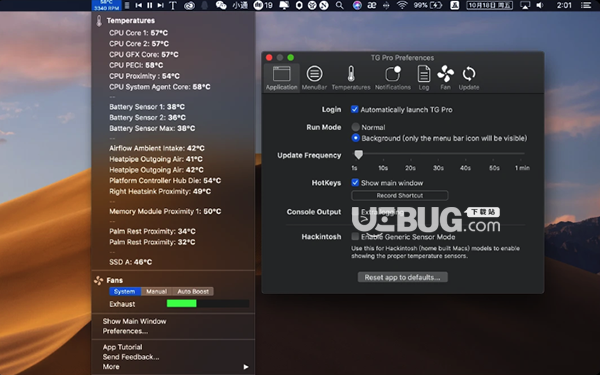Viewport: 600px width, 375px height.
Task: Select Normal run mode radio button
Action: tap(355, 127)
